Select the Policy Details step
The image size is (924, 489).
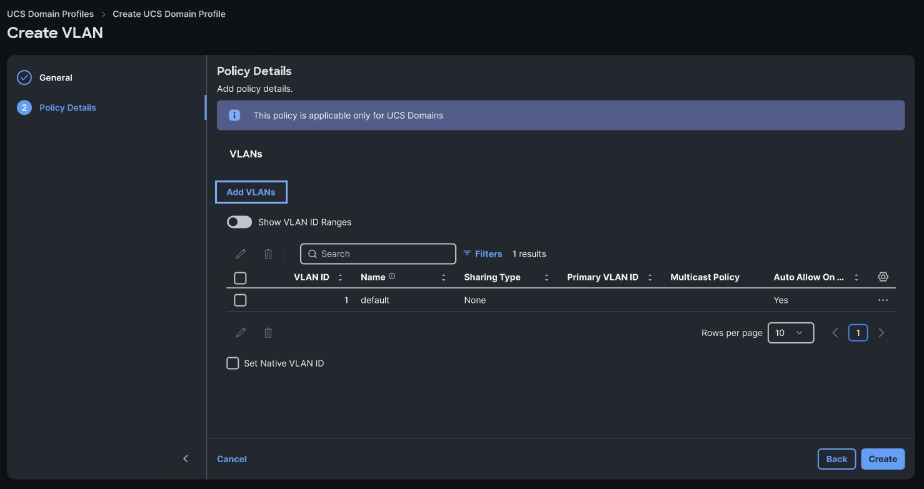[x=68, y=108]
